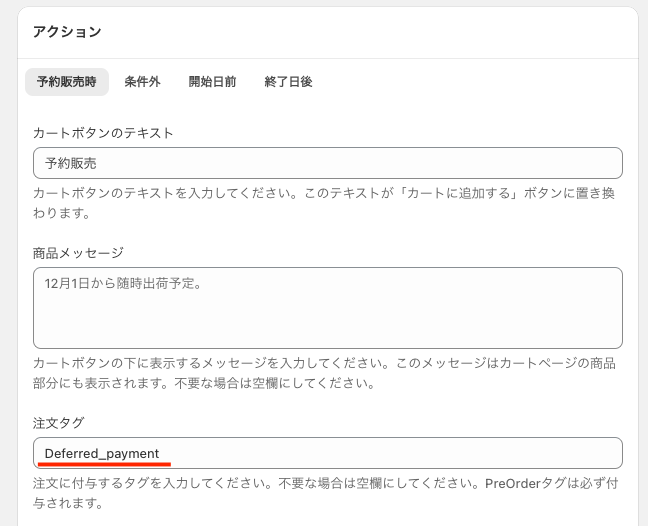Place cursor on 予約販売 text in cart field
Image resolution: width=648 pixels, height=526 pixels.
[71, 163]
